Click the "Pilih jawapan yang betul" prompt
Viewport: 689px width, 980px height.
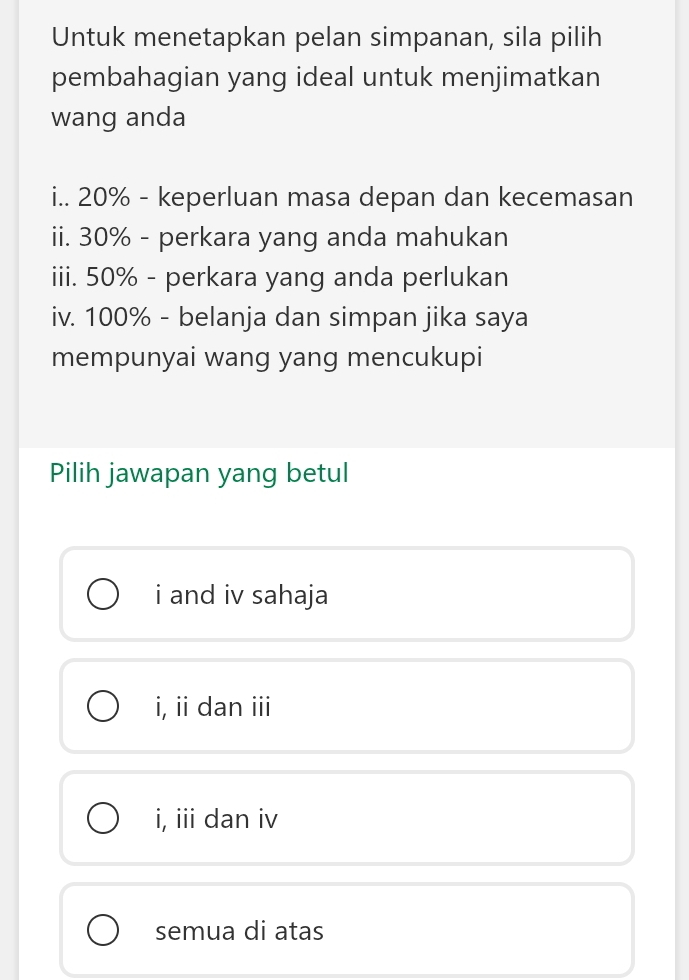pos(199,473)
